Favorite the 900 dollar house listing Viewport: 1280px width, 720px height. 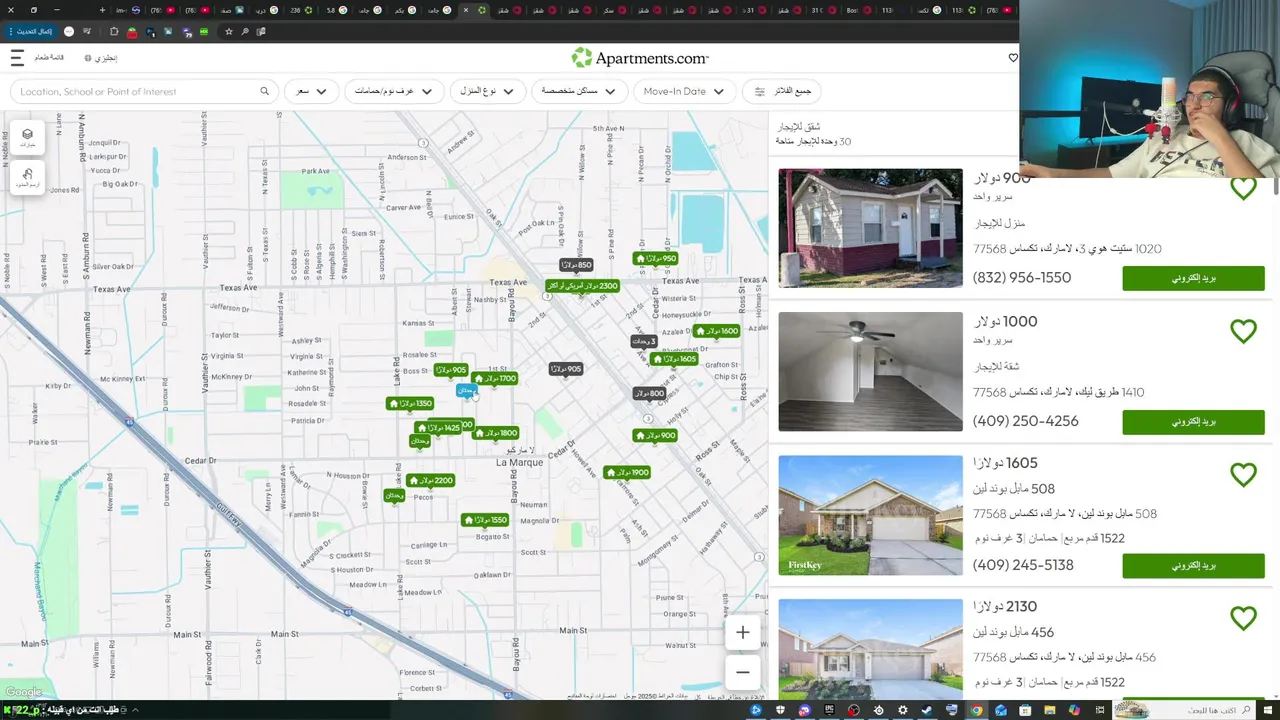tap(1243, 188)
